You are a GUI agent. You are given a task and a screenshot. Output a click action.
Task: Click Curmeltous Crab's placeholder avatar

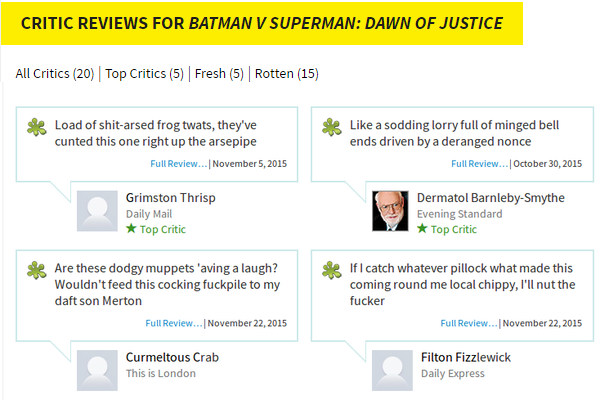pos(97,369)
